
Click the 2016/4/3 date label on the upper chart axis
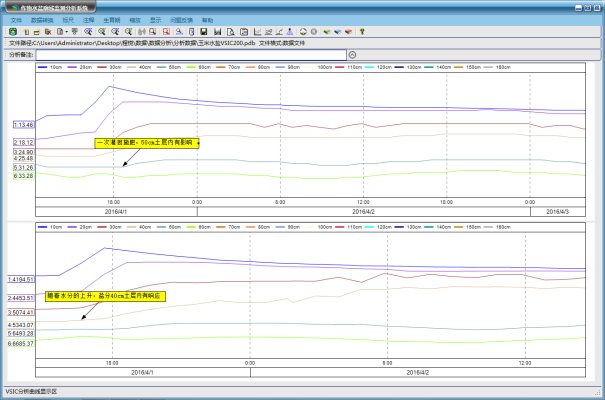558,212
